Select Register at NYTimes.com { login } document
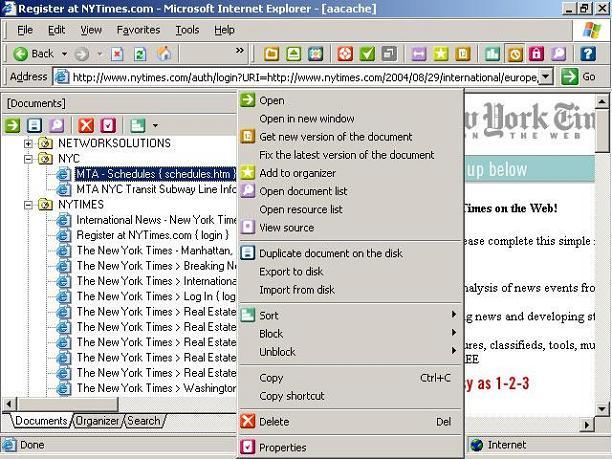The image size is (612, 459). (153, 235)
